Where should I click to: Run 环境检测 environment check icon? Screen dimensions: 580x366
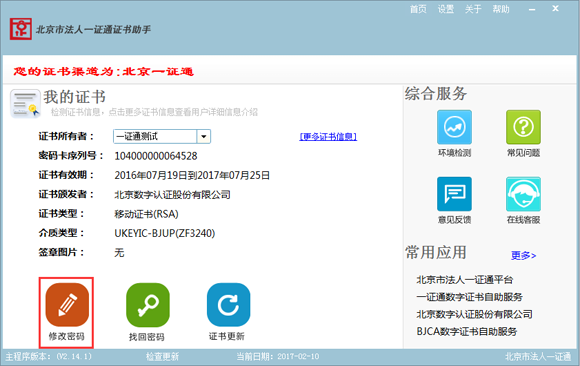tap(454, 127)
